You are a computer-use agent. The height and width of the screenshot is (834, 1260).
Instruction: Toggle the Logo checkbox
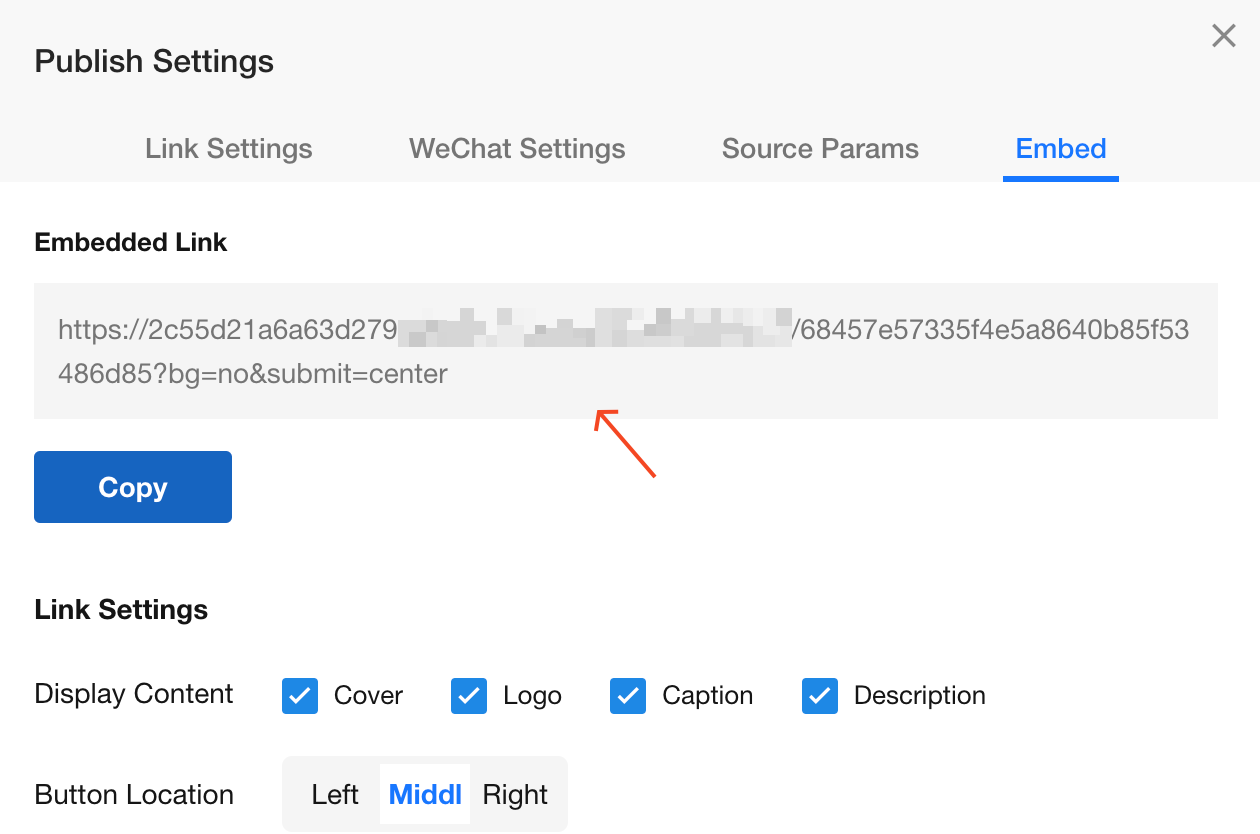point(469,696)
